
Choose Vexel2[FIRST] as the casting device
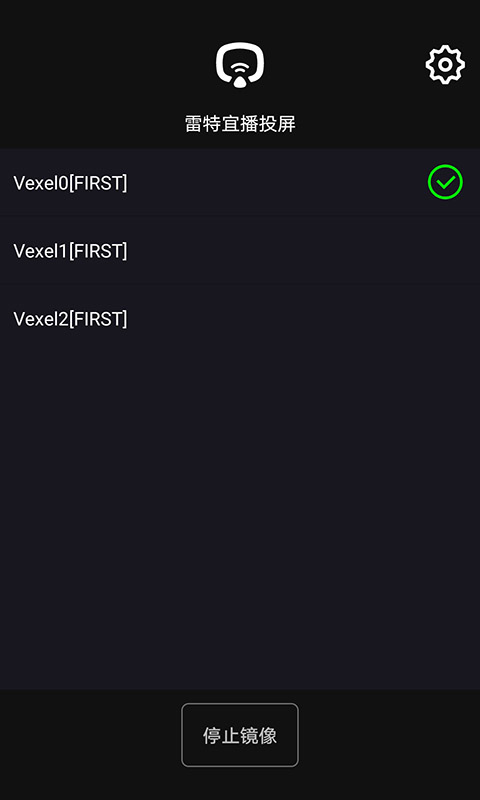240,319
